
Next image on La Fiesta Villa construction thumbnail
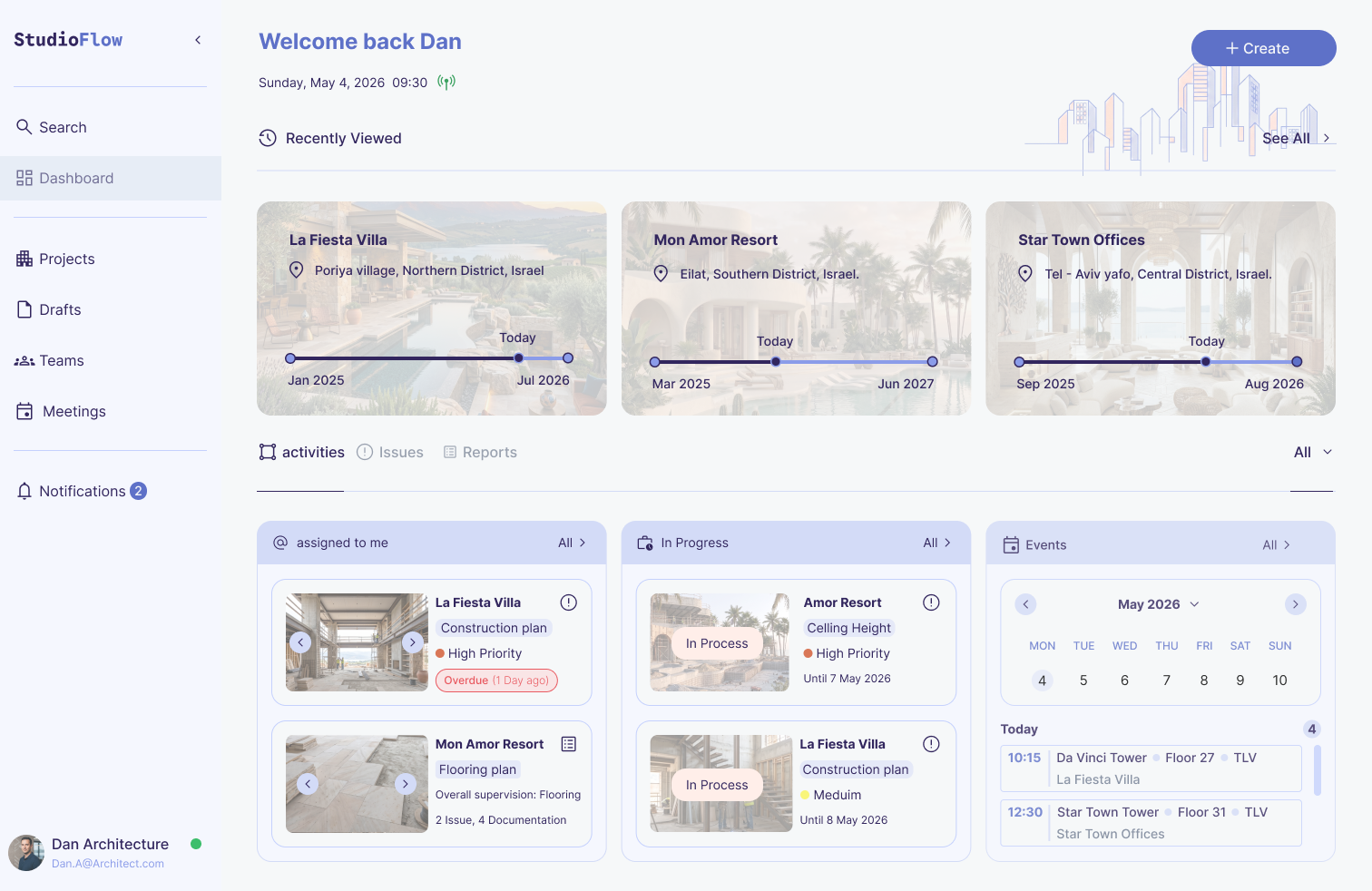pyautogui.click(x=413, y=642)
